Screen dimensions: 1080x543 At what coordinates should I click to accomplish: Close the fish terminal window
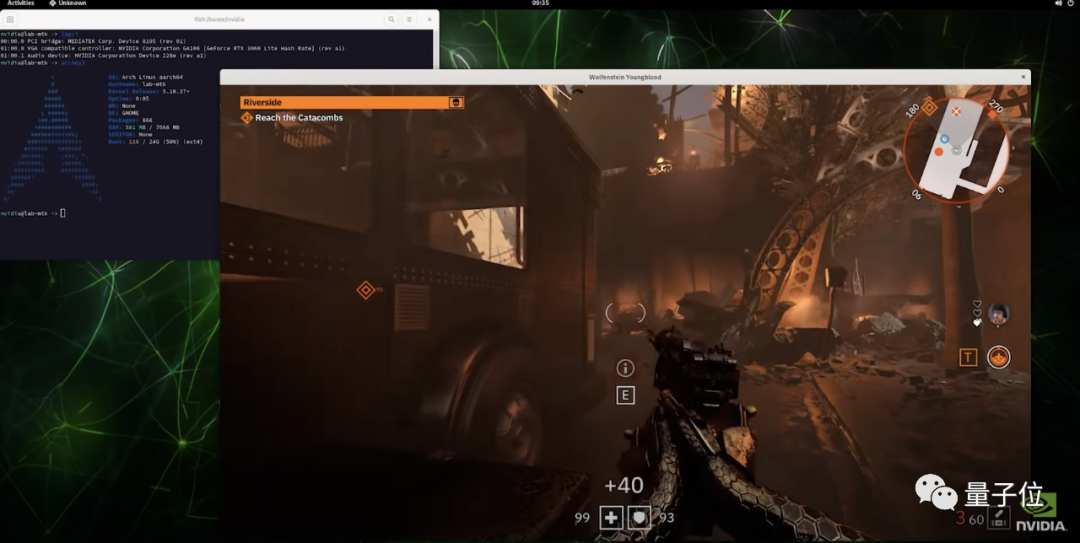pos(429,19)
